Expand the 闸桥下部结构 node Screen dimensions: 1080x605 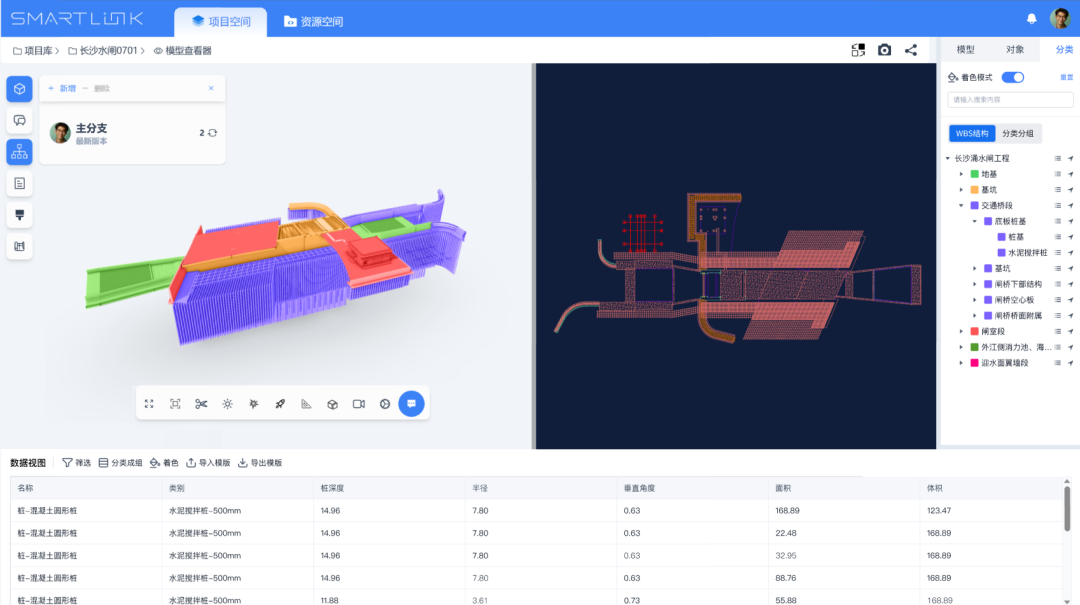(975, 284)
